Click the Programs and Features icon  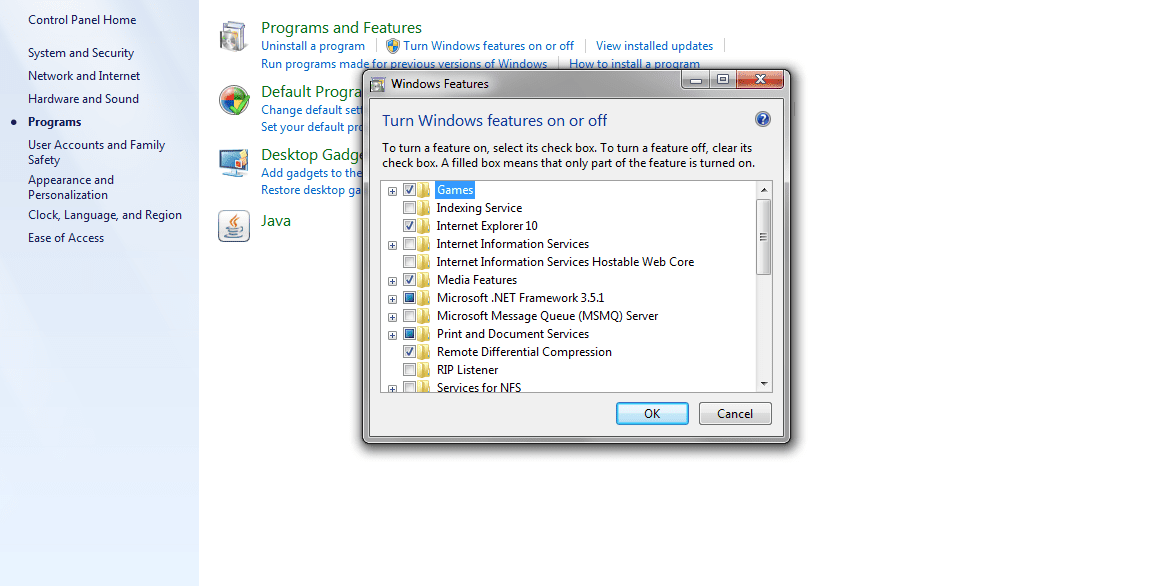(233, 38)
